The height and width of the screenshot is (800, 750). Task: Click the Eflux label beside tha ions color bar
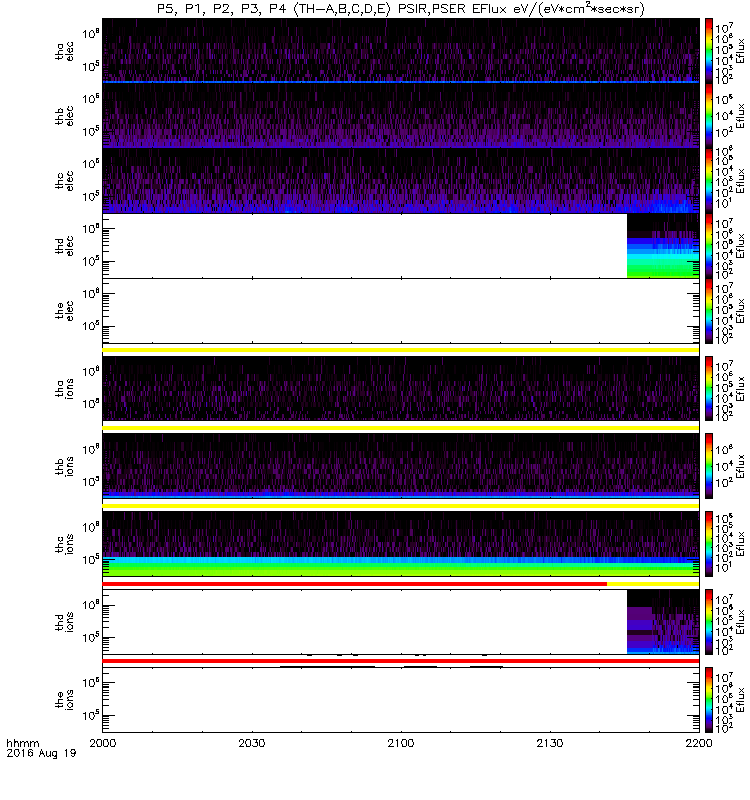(740, 389)
